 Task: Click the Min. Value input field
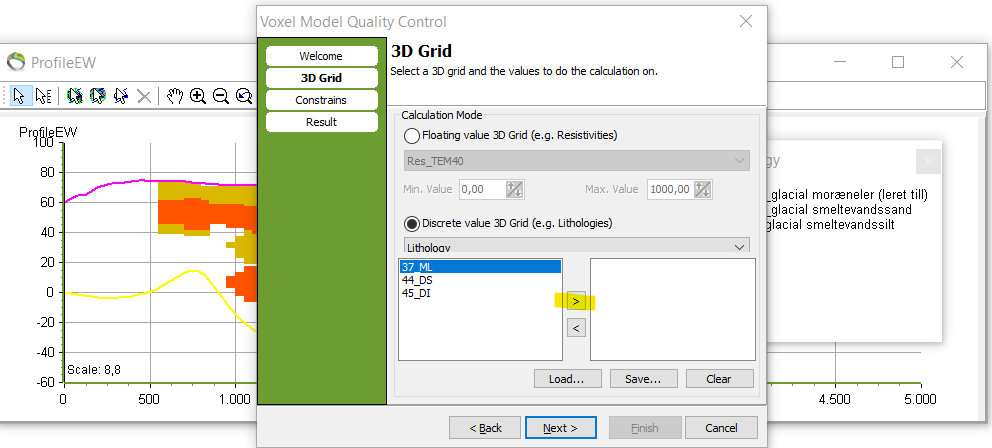point(482,189)
